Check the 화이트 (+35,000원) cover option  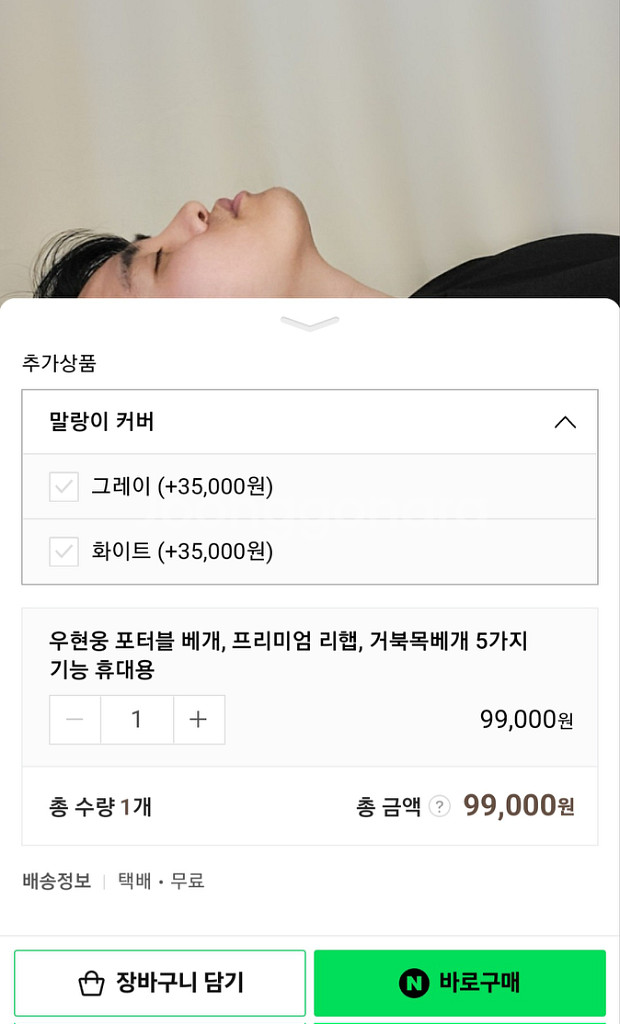(x=63, y=551)
